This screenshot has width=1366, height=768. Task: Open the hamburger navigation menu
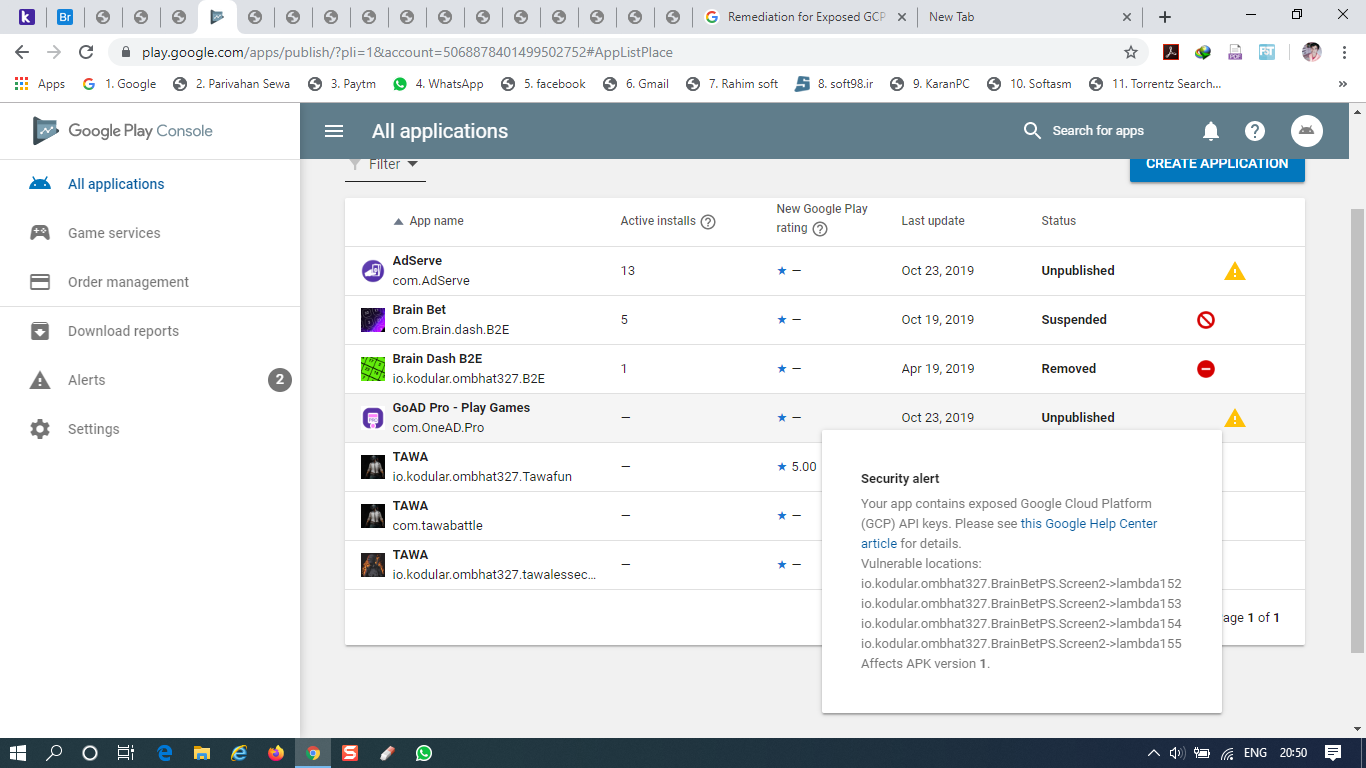[334, 131]
